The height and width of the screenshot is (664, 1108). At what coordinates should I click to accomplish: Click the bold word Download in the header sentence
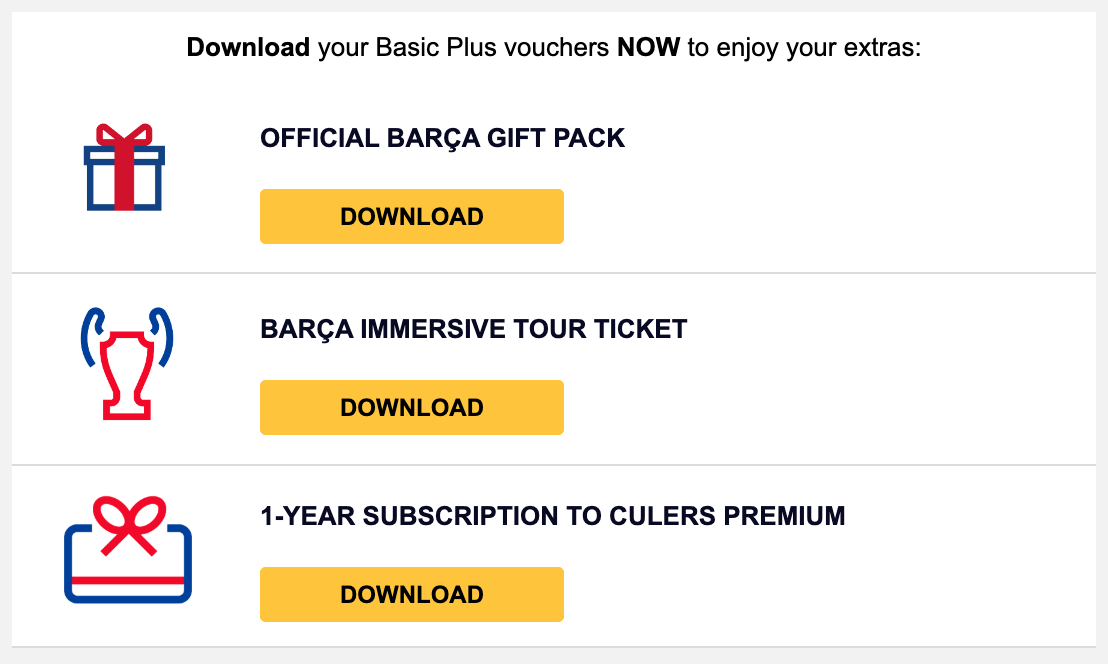coord(248,47)
